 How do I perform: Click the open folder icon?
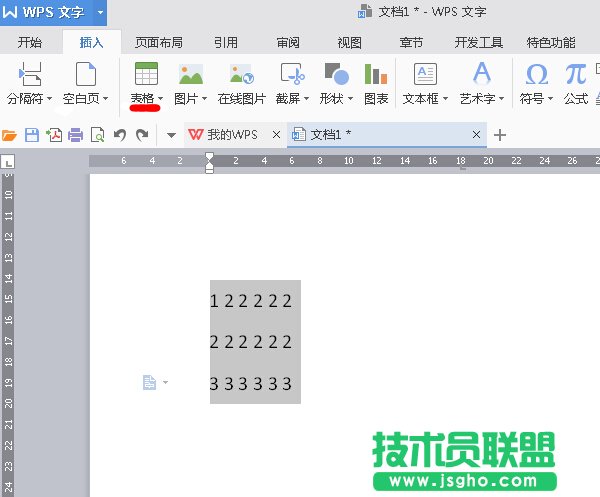(x=10, y=135)
